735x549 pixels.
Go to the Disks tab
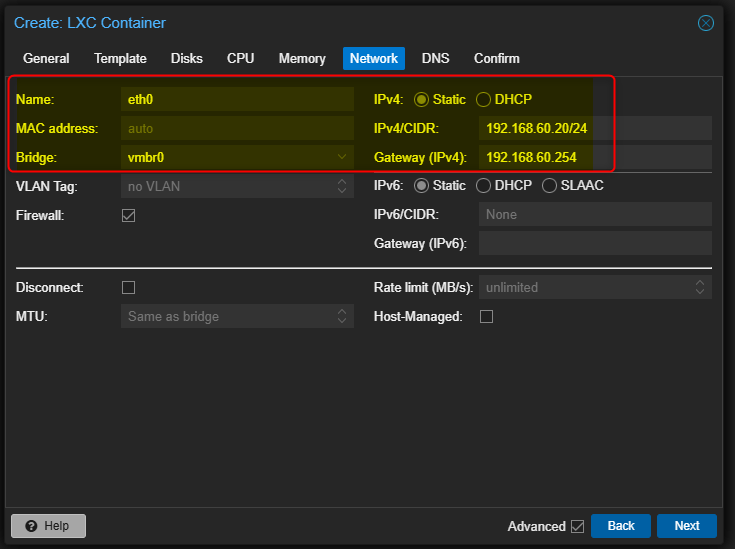tap(187, 59)
